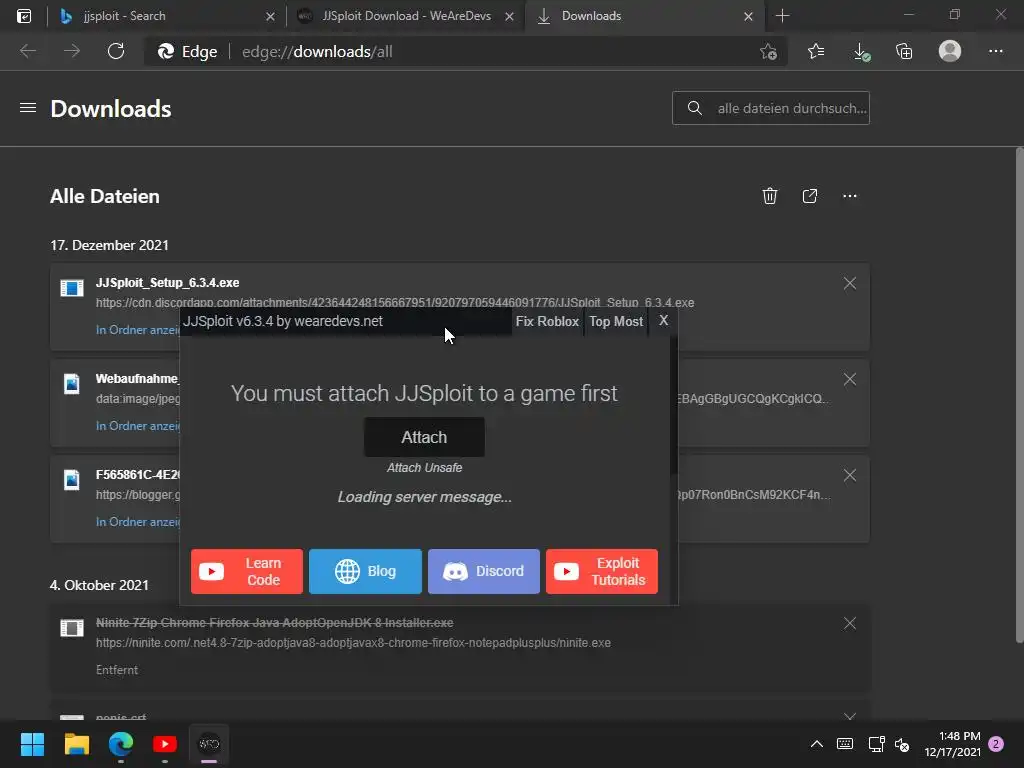
Task: Click the ninite.com download URL
Action: pos(353,643)
